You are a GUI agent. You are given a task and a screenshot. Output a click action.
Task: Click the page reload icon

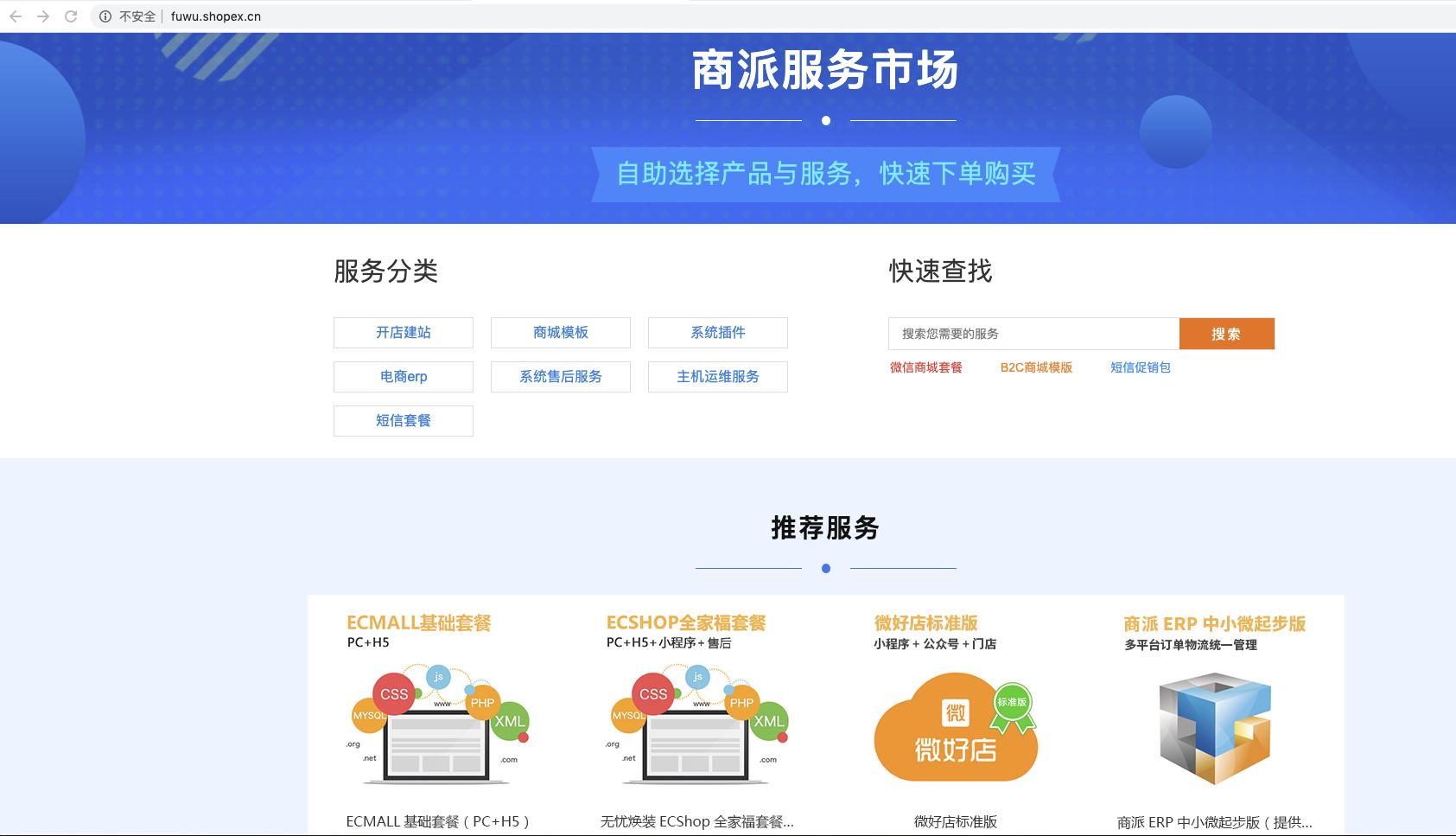[73, 16]
